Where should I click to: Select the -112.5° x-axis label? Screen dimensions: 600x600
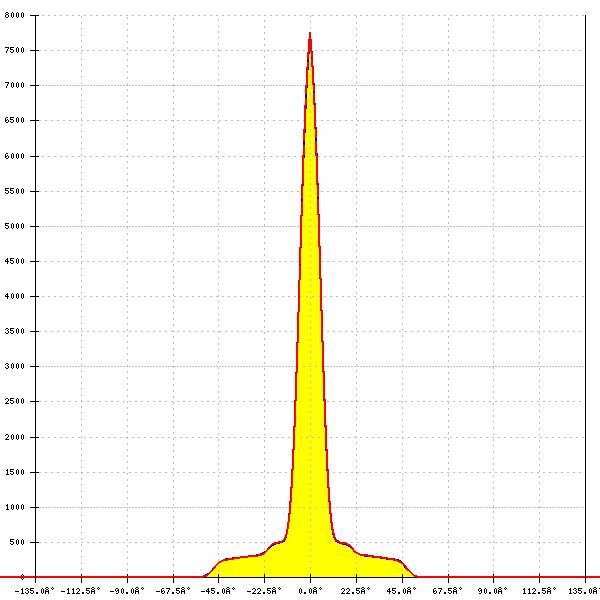pyautogui.click(x=80, y=591)
